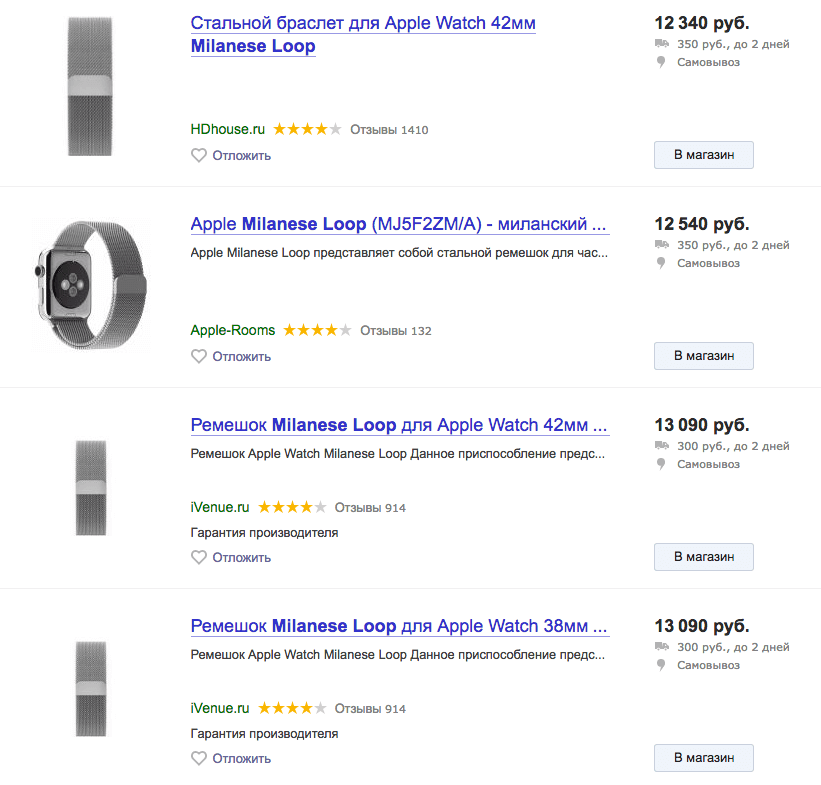Open HDhouse.ru reviews (Отзывы 1410)

(x=389, y=130)
